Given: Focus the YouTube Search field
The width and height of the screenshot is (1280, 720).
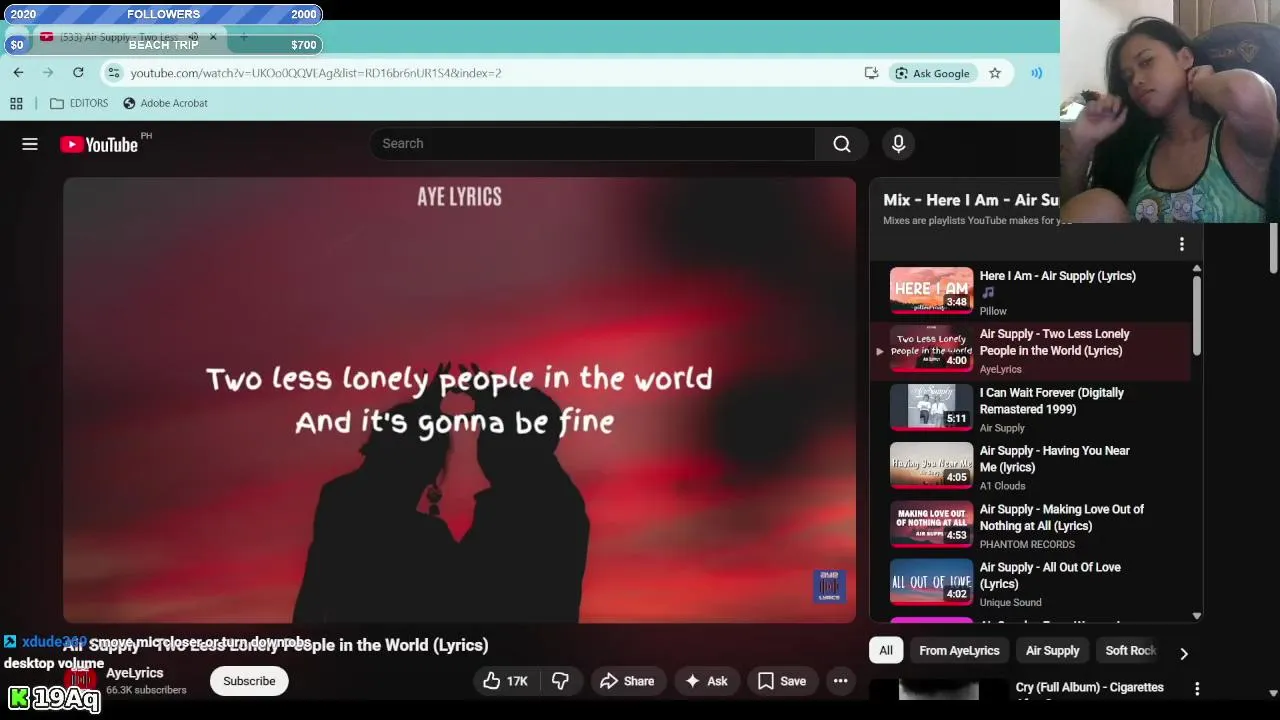Looking at the screenshot, I should [592, 144].
